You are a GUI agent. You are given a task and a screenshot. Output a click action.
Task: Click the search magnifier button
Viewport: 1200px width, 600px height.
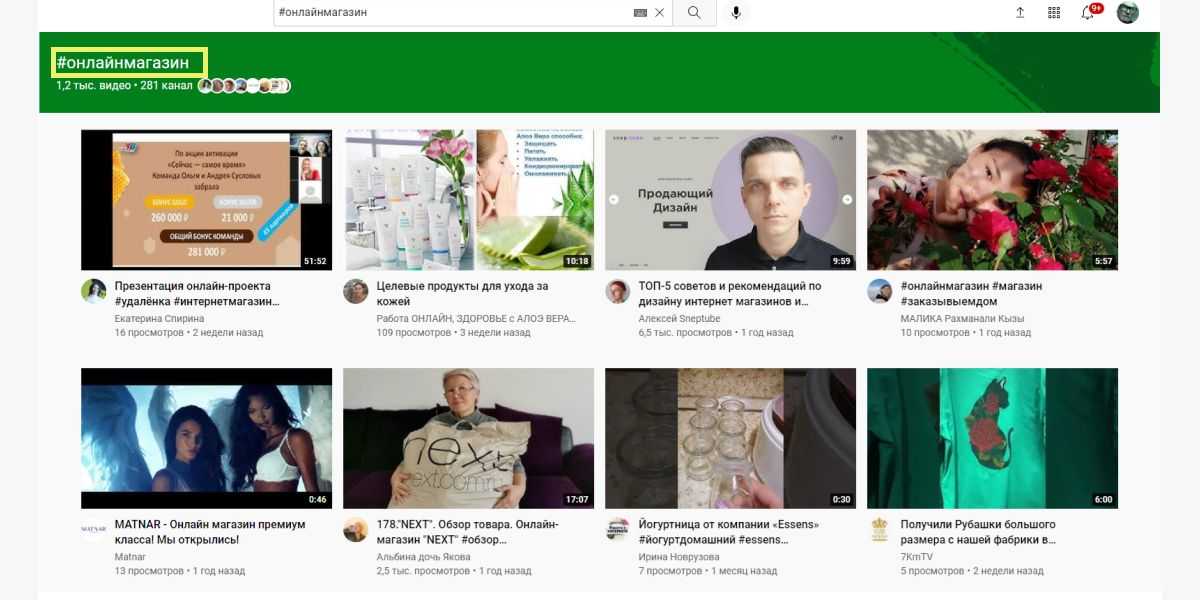(694, 13)
